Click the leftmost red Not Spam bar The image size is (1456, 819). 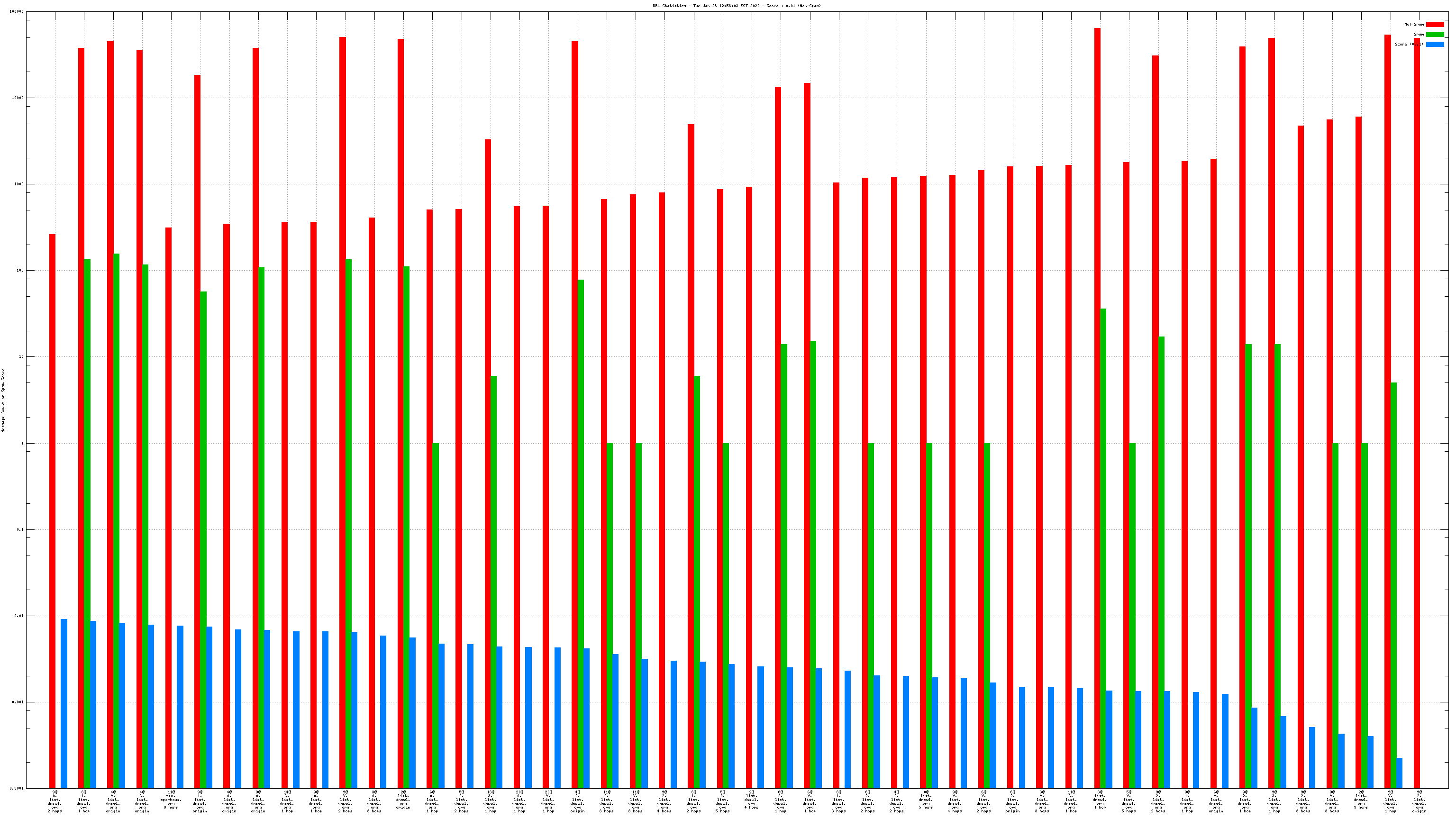tap(52, 511)
